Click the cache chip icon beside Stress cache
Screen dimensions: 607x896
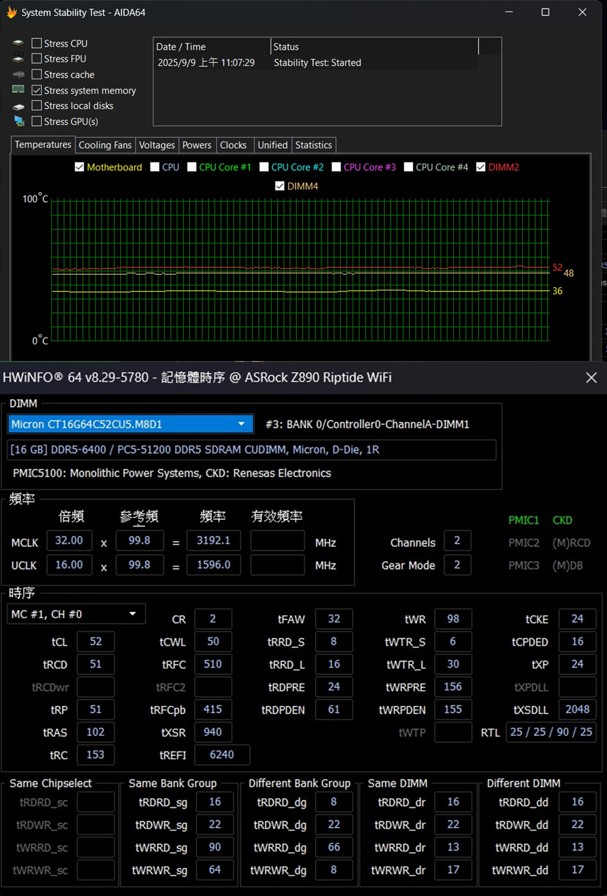pos(19,74)
